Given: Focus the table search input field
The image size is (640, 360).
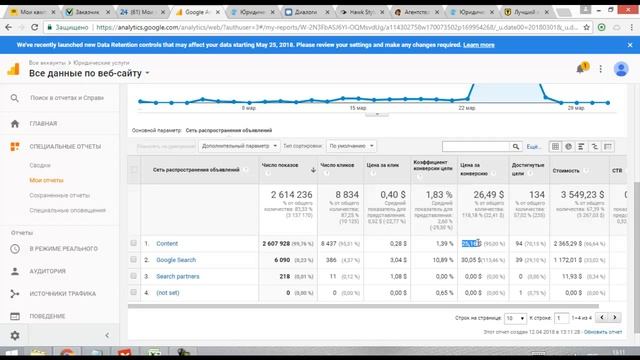Looking at the screenshot, I should 476,147.
